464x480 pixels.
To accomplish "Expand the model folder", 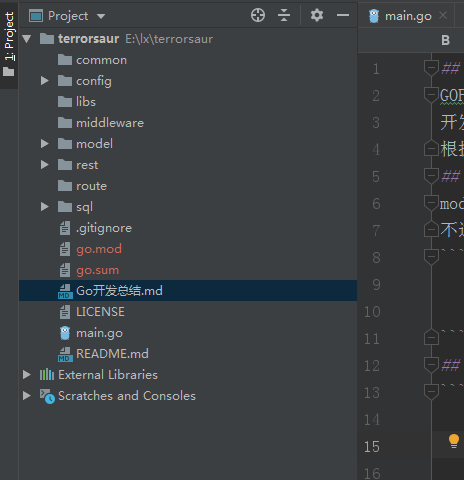I will coord(45,144).
